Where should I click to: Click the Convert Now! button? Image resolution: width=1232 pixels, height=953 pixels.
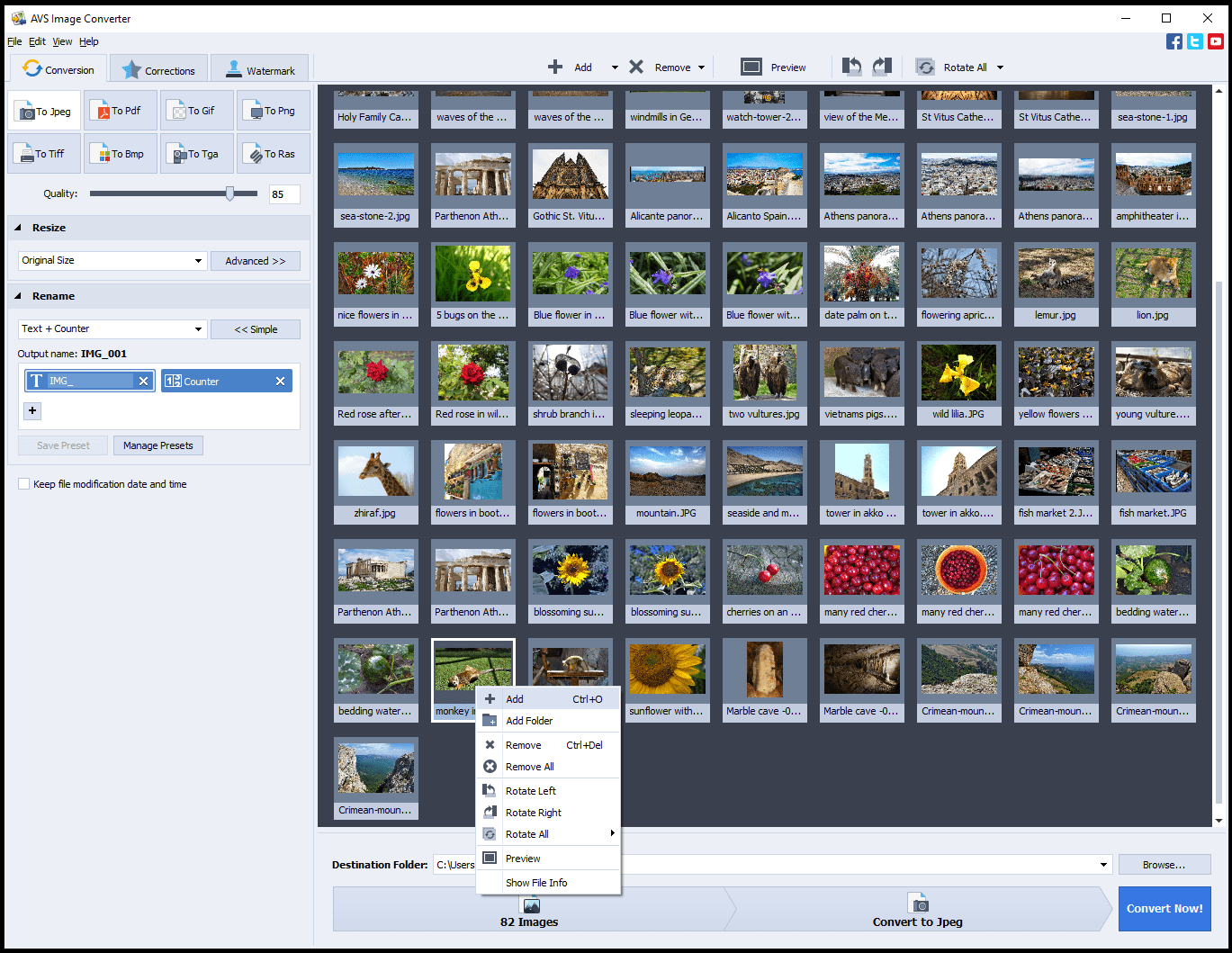(x=1164, y=909)
